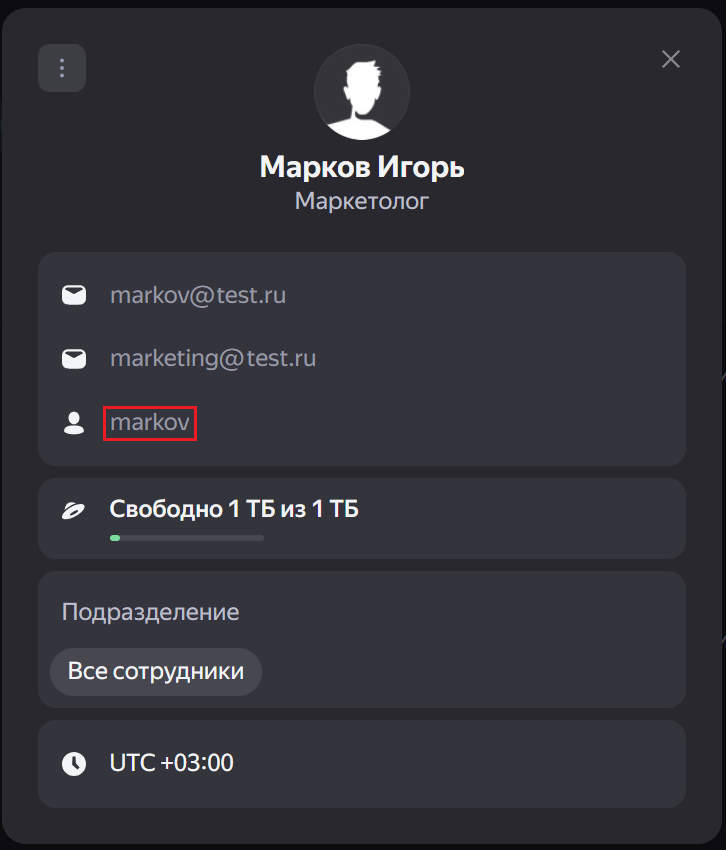The image size is (726, 850).
Task: Close the Марков Игорь profile card
Action: coord(671,59)
